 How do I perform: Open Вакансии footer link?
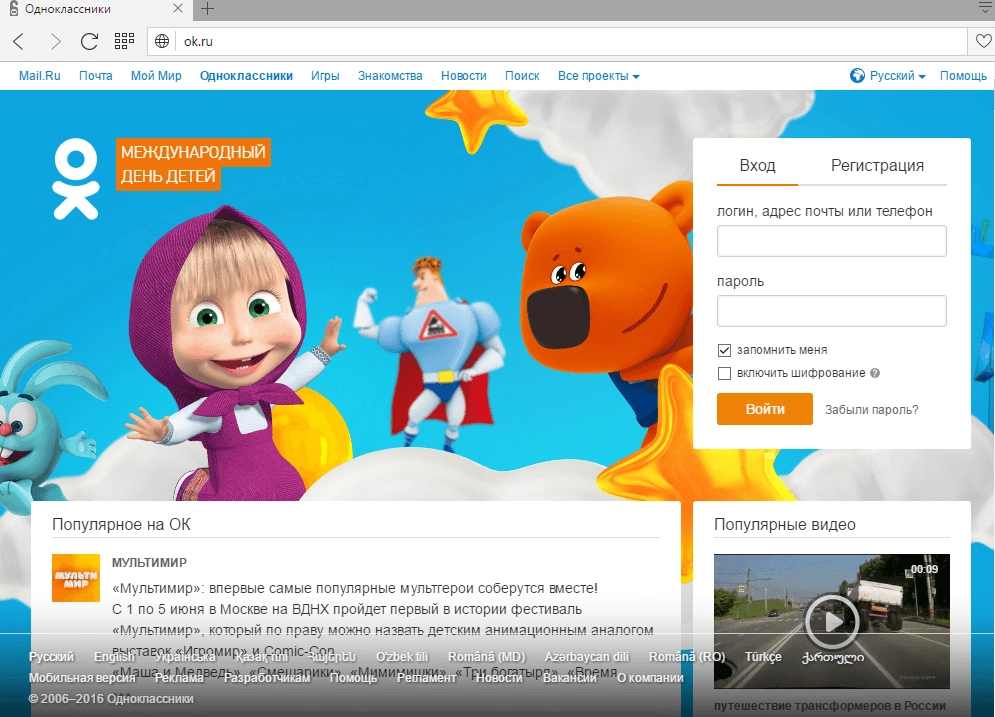click(x=569, y=678)
